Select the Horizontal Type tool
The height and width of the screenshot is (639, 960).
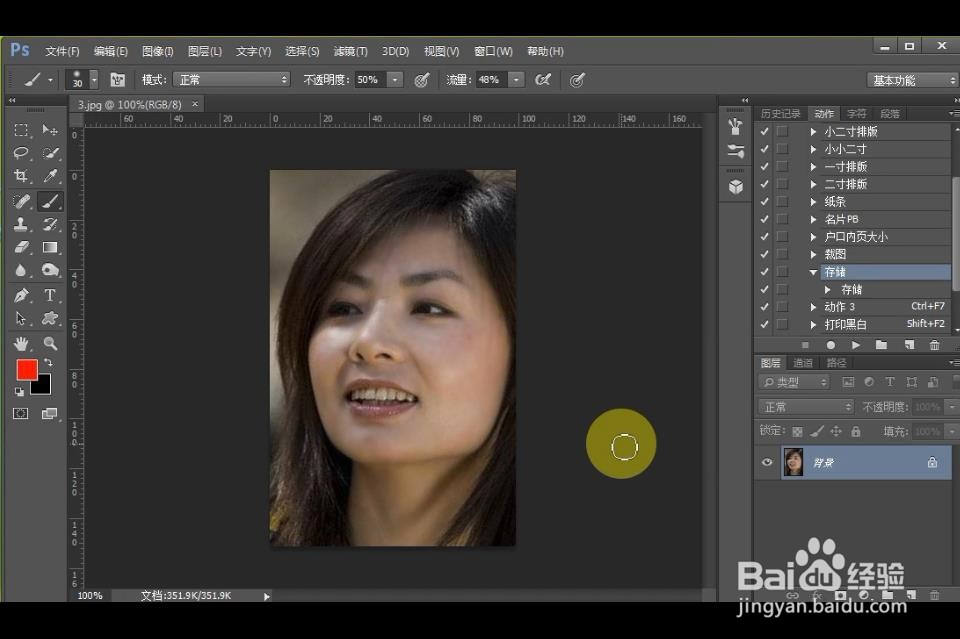50,295
